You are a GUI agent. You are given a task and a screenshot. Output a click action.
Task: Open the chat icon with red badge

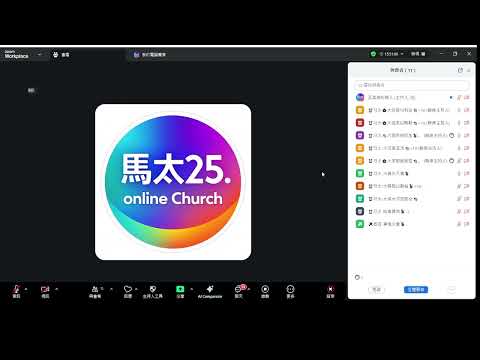[239, 291]
